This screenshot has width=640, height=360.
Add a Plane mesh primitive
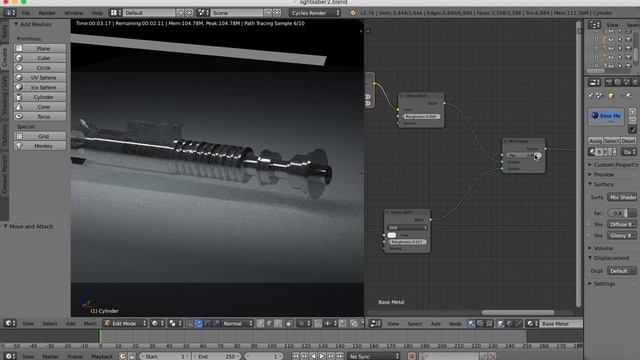40,48
